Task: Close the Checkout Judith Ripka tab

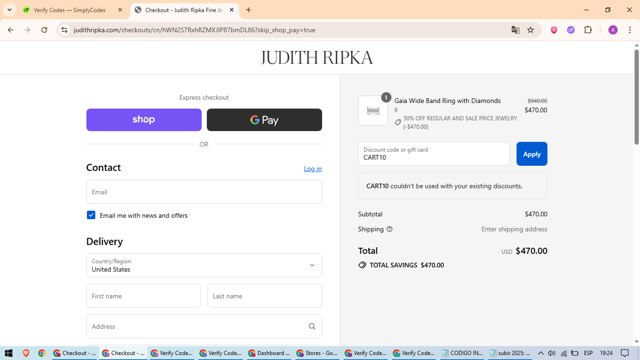Action: 231,10
